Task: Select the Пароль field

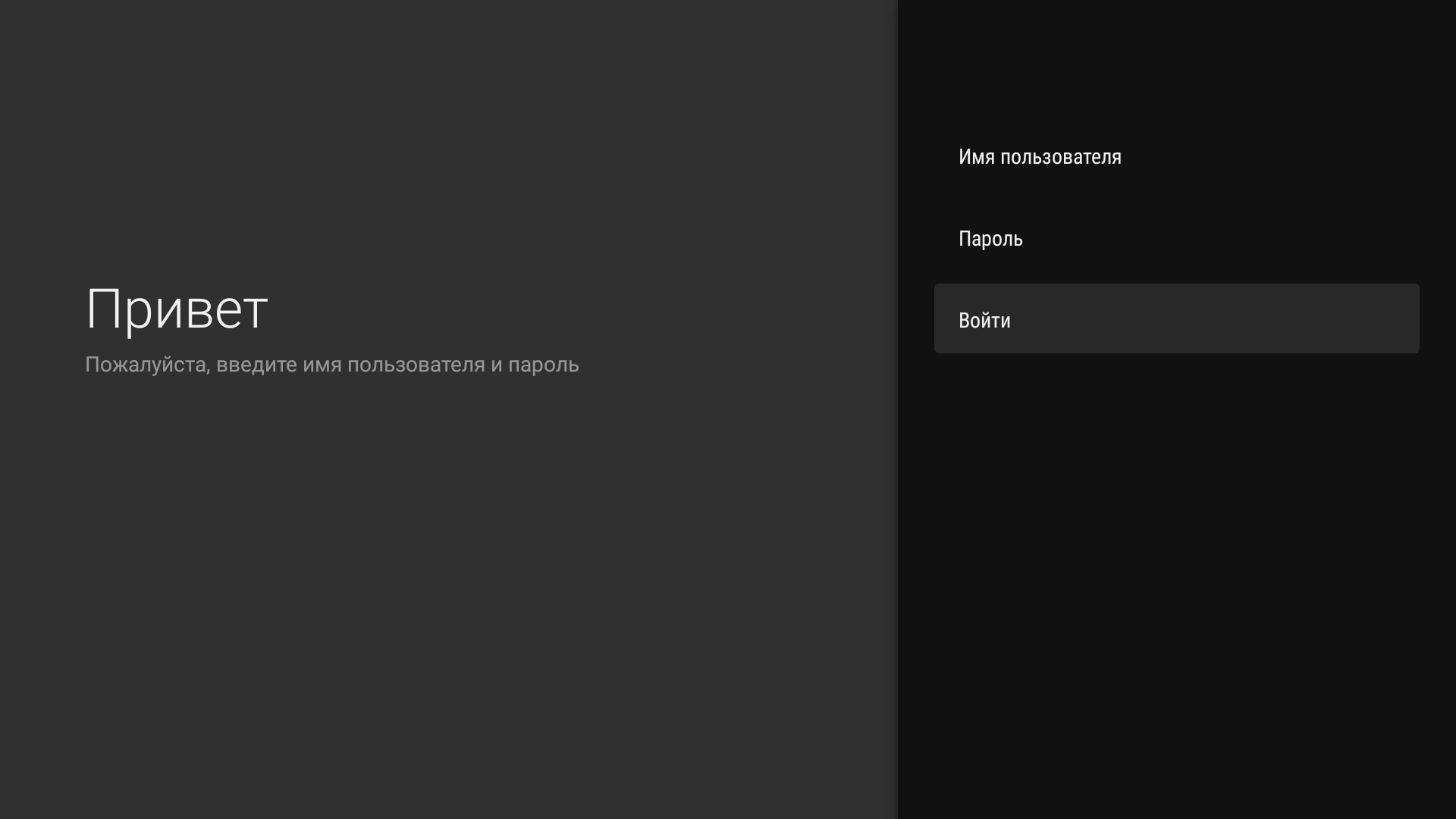Action: [x=1176, y=239]
